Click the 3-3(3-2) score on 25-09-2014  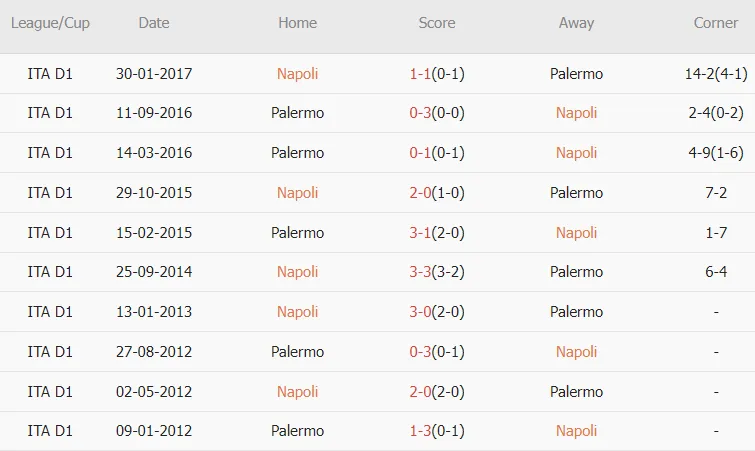437,271
